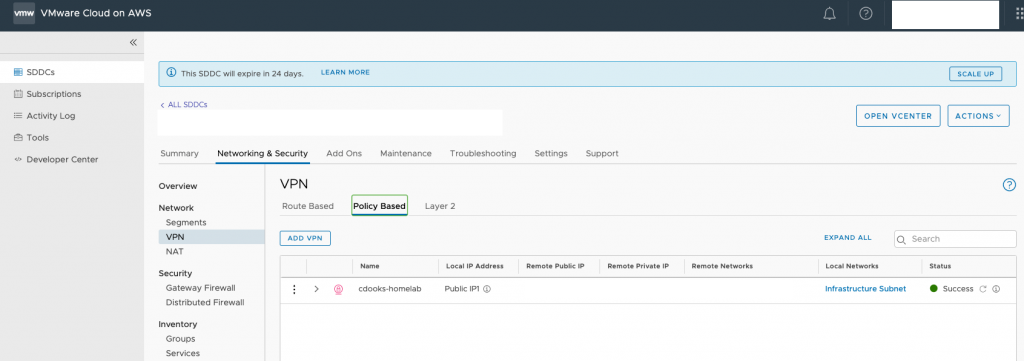This screenshot has height=361, width=1024.
Task: Open the apps grid menu
Action: pyautogui.click(x=1019, y=14)
